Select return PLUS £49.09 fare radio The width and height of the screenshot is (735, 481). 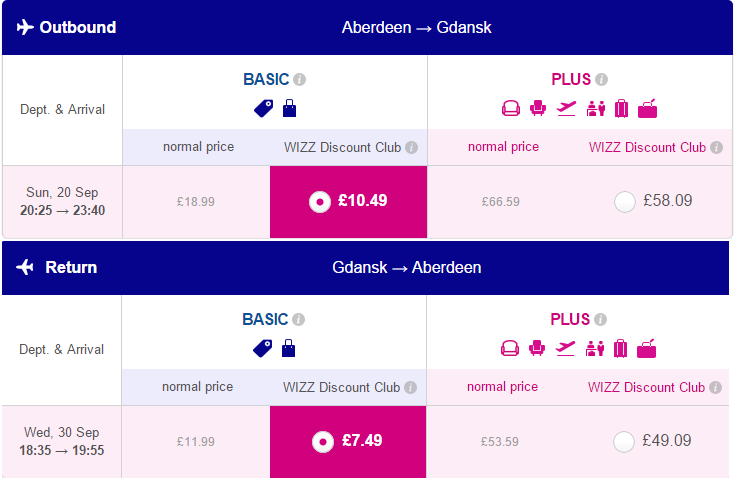click(x=624, y=442)
